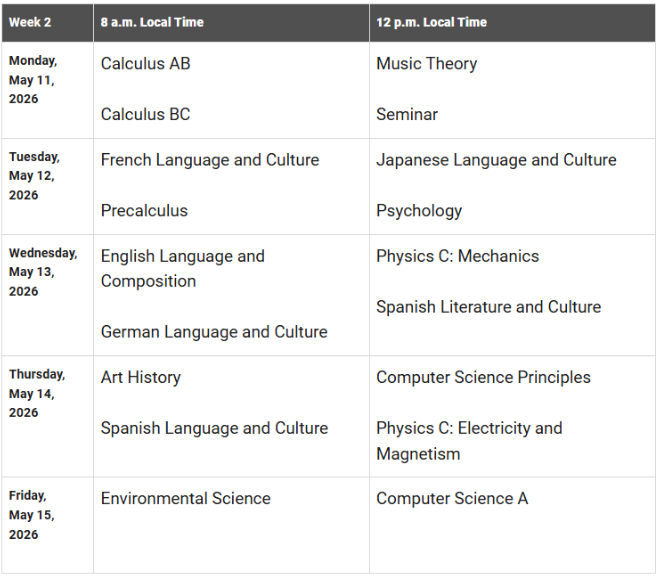Screen dimensions: 658x577
Task: Select the Calculus BC exam
Action: 145,114
